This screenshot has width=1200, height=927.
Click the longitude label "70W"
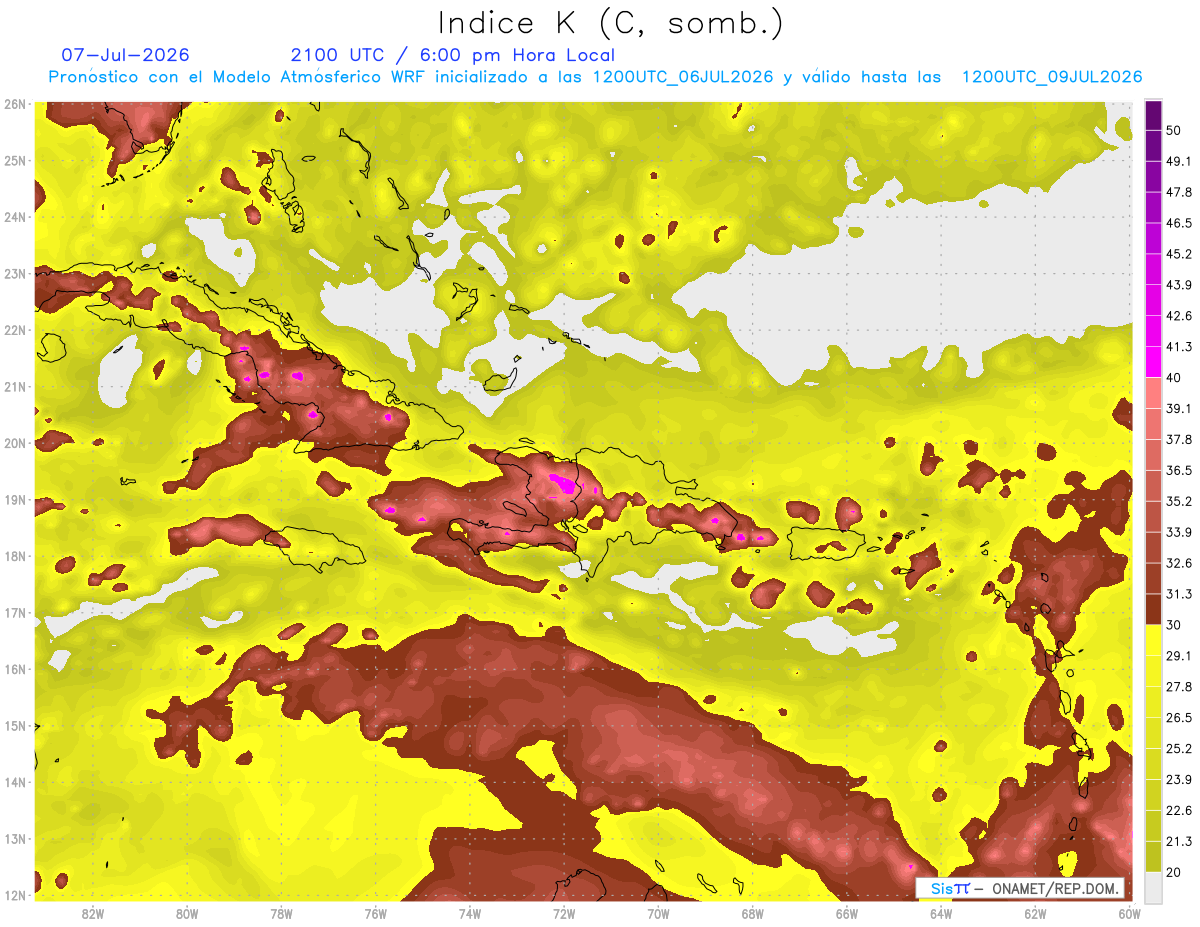[x=658, y=913]
